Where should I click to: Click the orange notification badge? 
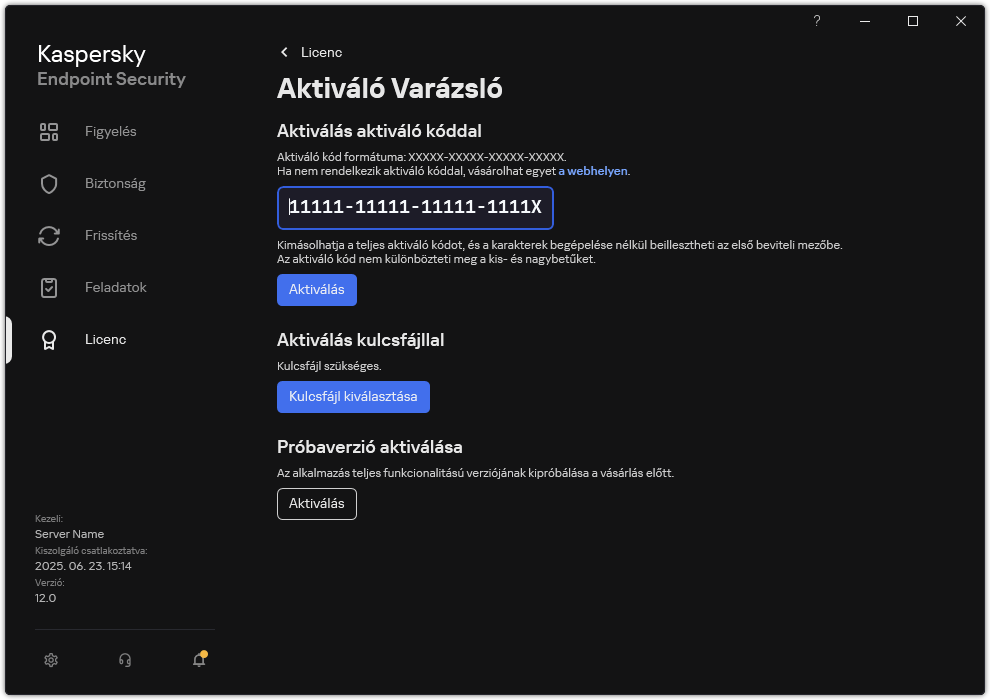(x=205, y=653)
